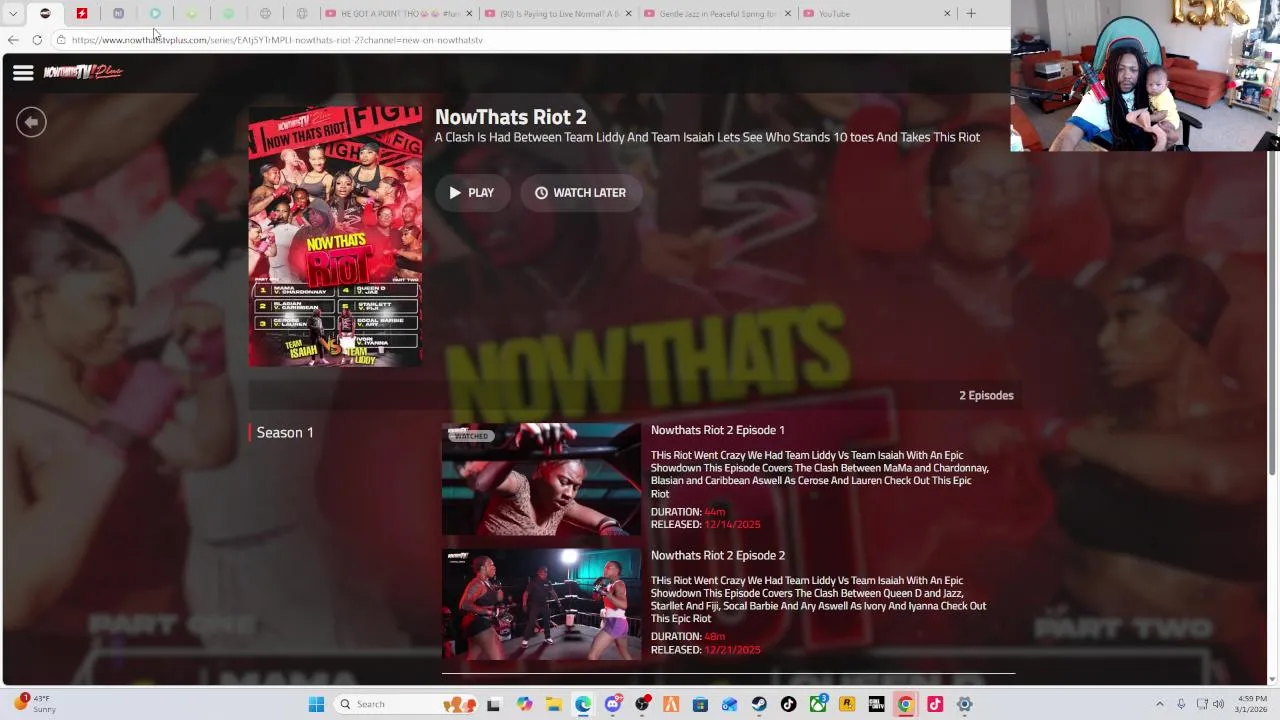Open the clock showing 4:59 PM

tap(1252, 704)
